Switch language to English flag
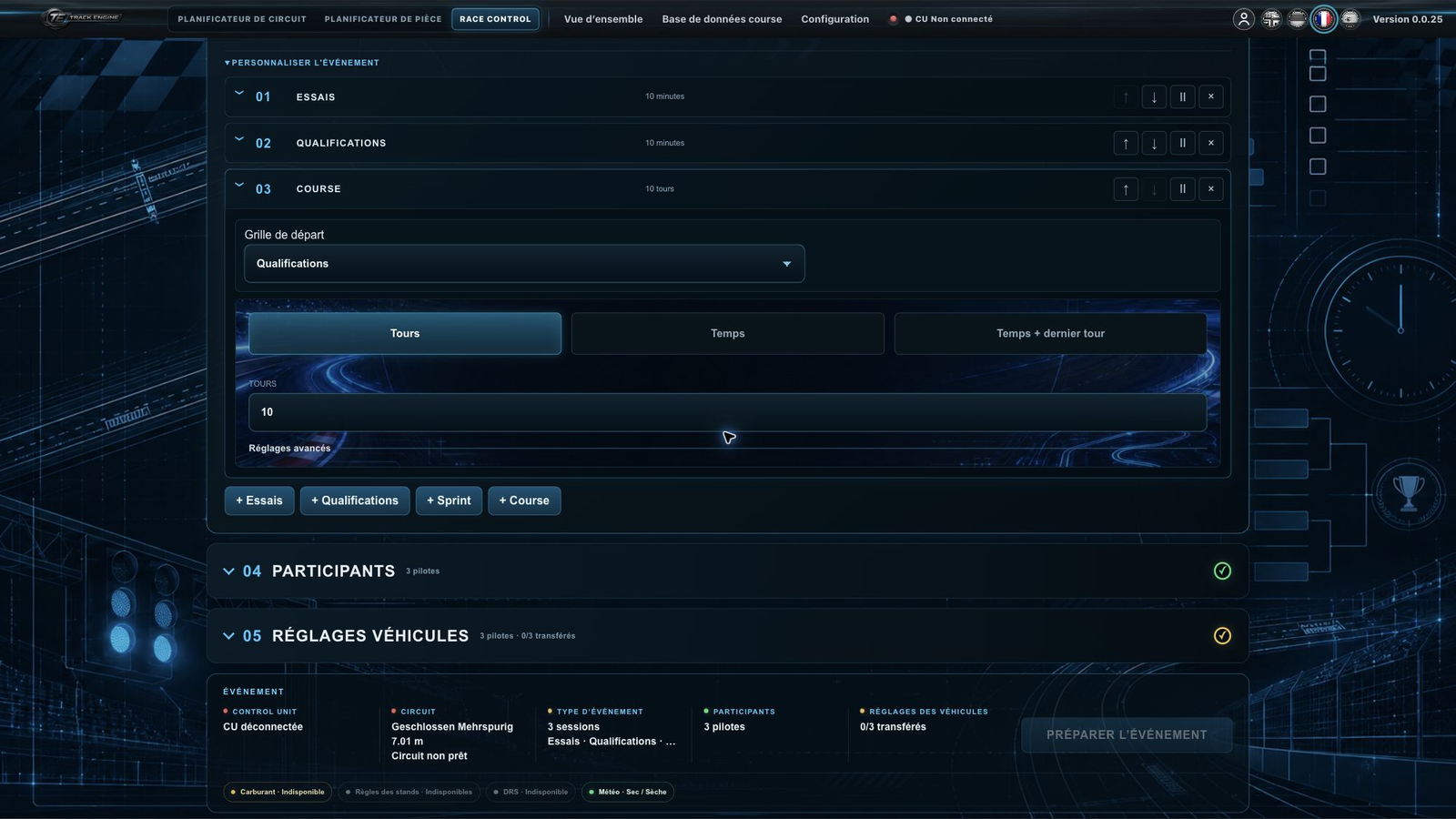 coord(1271,19)
